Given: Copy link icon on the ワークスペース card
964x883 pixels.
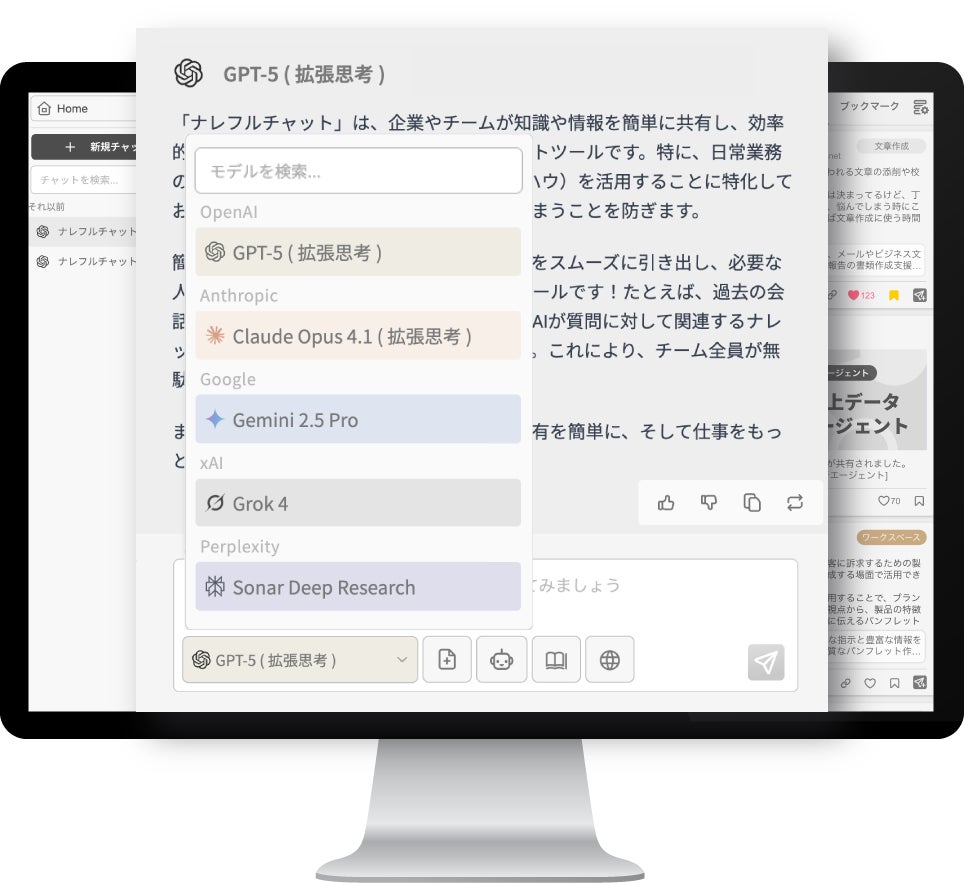Looking at the screenshot, I should click(845, 683).
